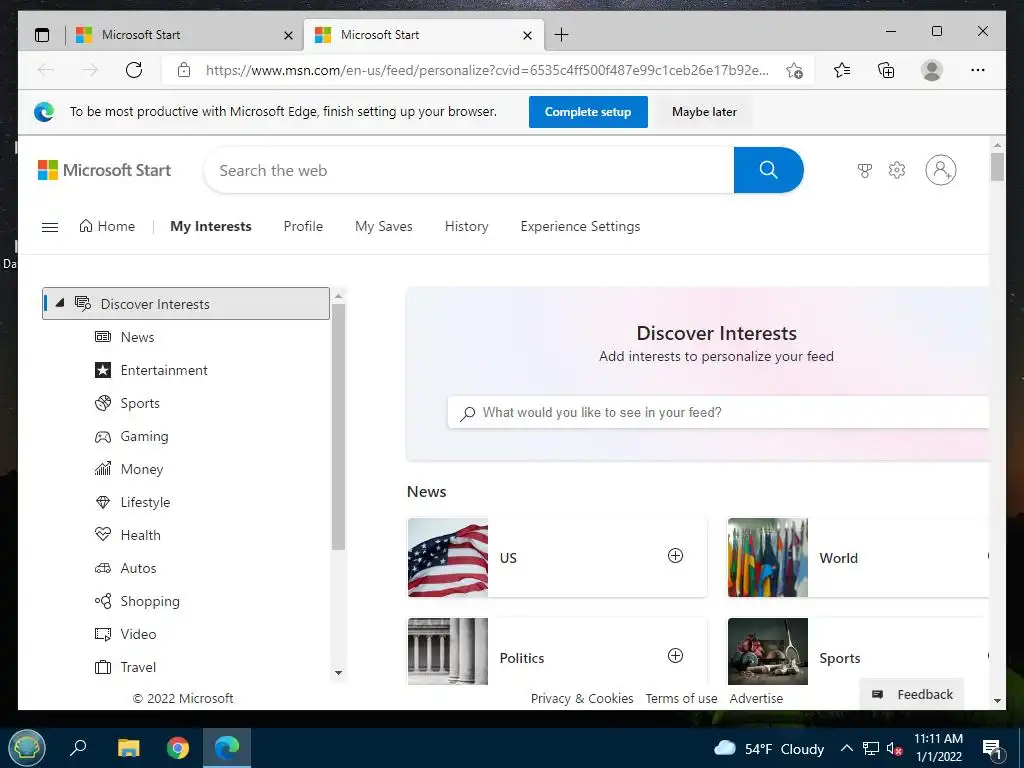Open Edge Settings and more ellipsis

(x=978, y=70)
